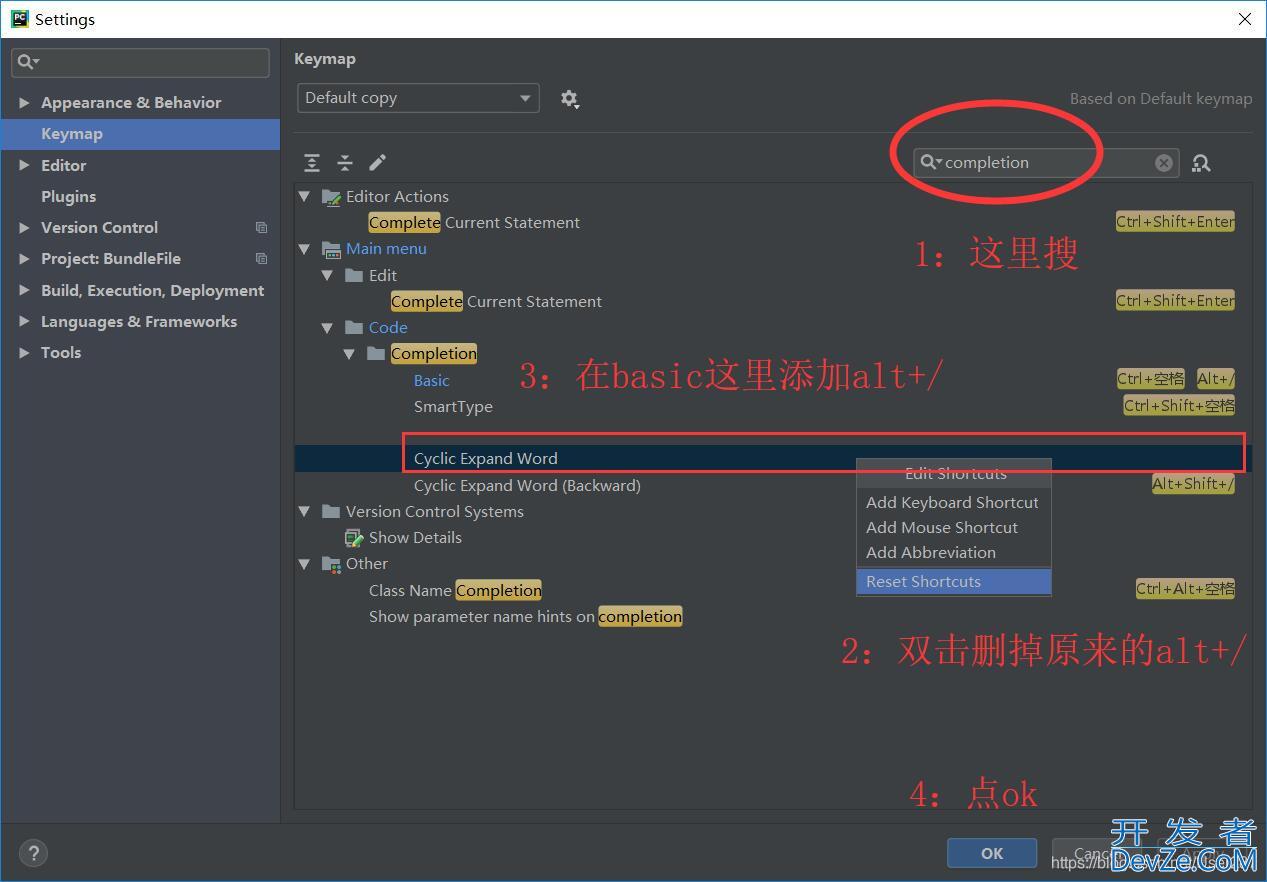Select Show Details under Version Control Systems
This screenshot has width=1267, height=882.
tap(415, 537)
